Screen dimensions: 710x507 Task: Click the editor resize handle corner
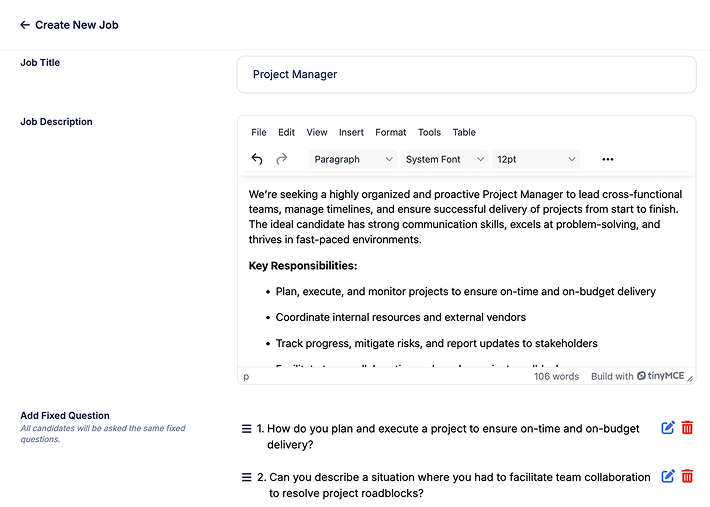690,378
